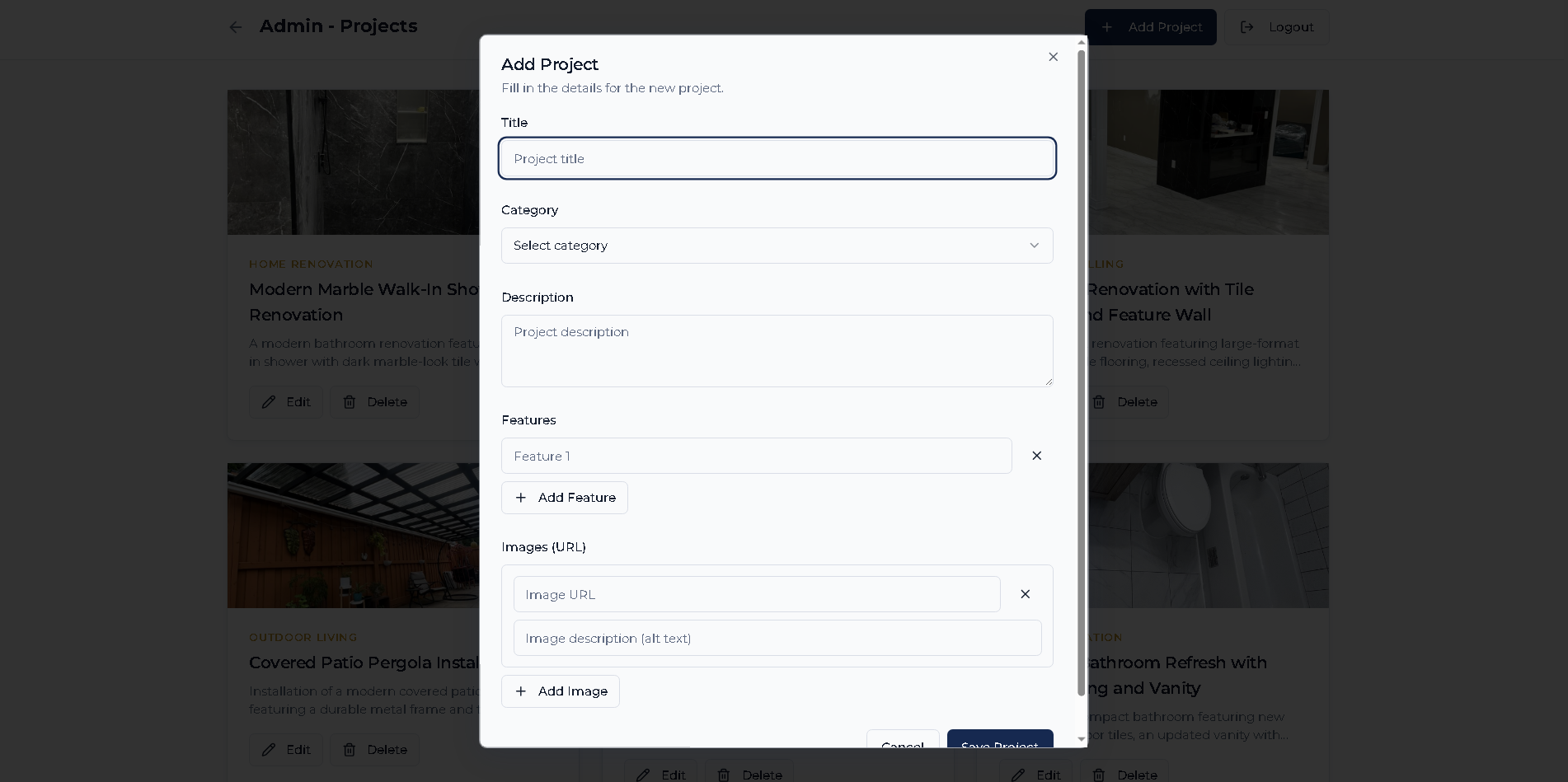Click the scrollbar down arrow in dialog
This screenshot has height=782, width=1568.
coord(1081,739)
